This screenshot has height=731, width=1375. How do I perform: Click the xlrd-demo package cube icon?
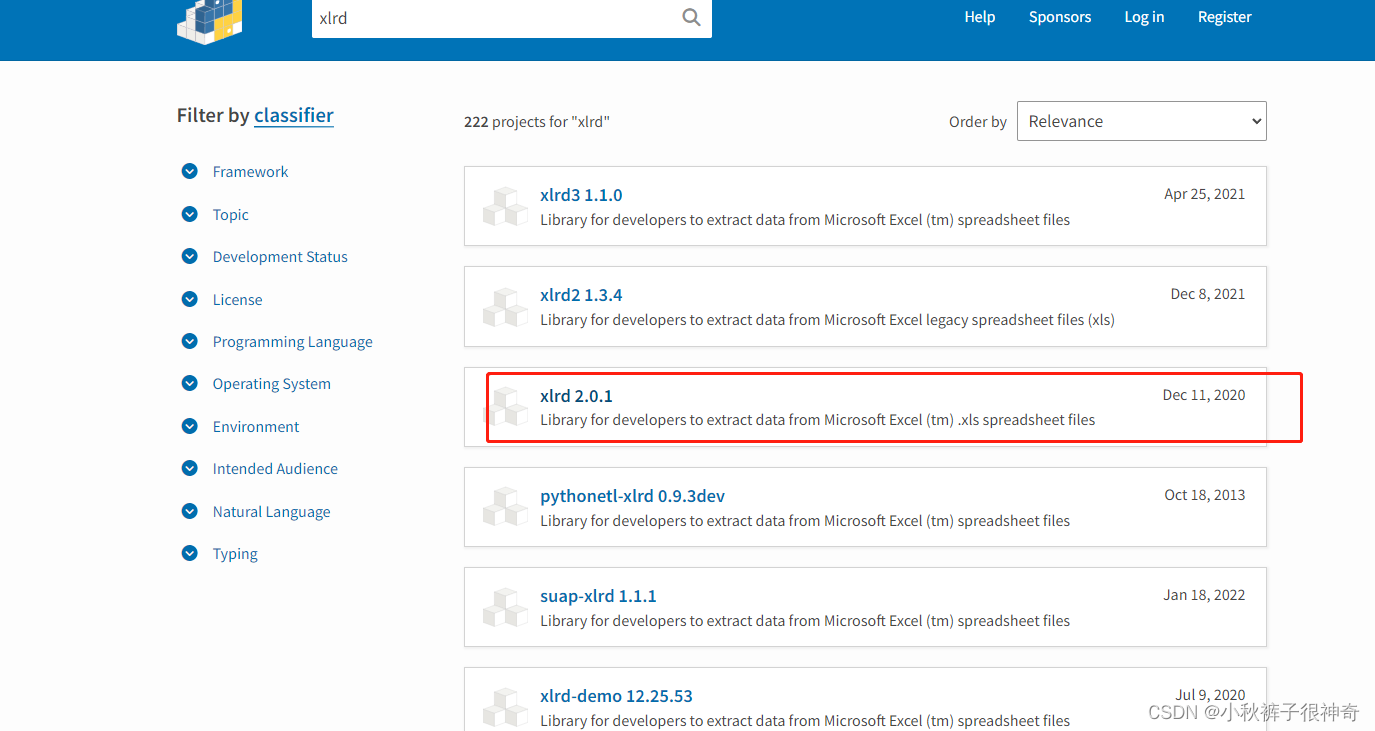505,707
